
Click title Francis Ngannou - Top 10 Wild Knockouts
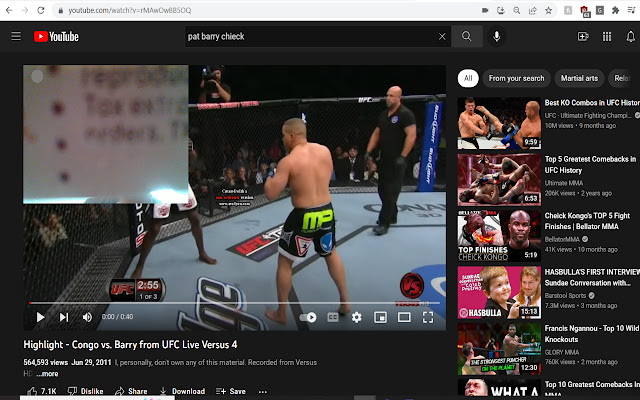(592, 334)
